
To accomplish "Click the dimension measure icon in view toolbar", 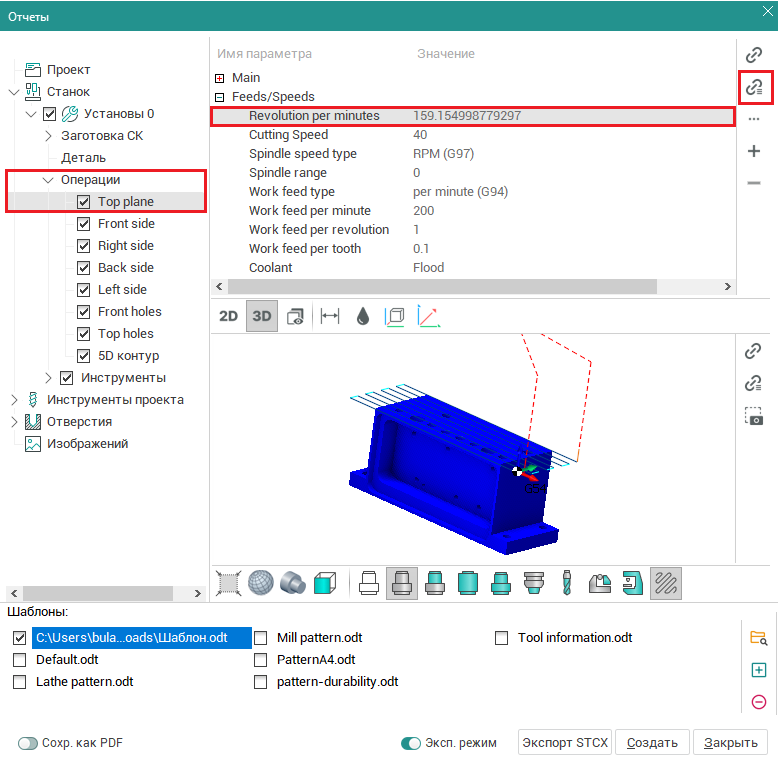I will [x=329, y=316].
